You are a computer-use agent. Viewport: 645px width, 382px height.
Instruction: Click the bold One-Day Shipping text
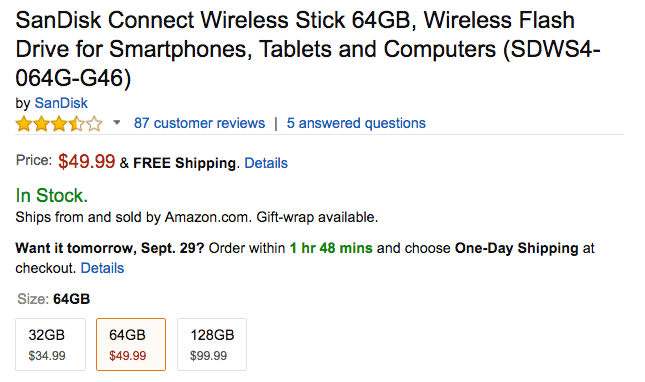coord(517,248)
